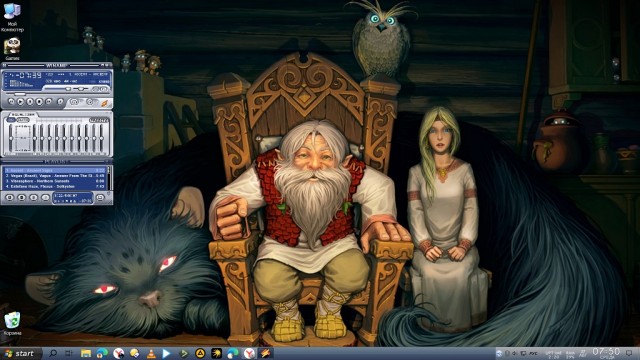Click the 07:50 taskbar clock

coord(606,353)
